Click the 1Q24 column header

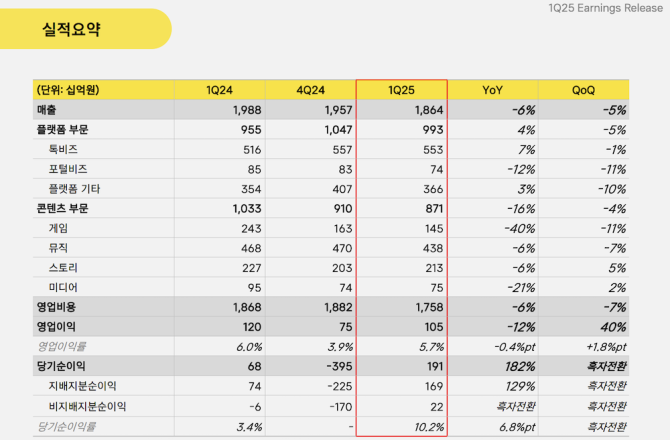(x=219, y=90)
